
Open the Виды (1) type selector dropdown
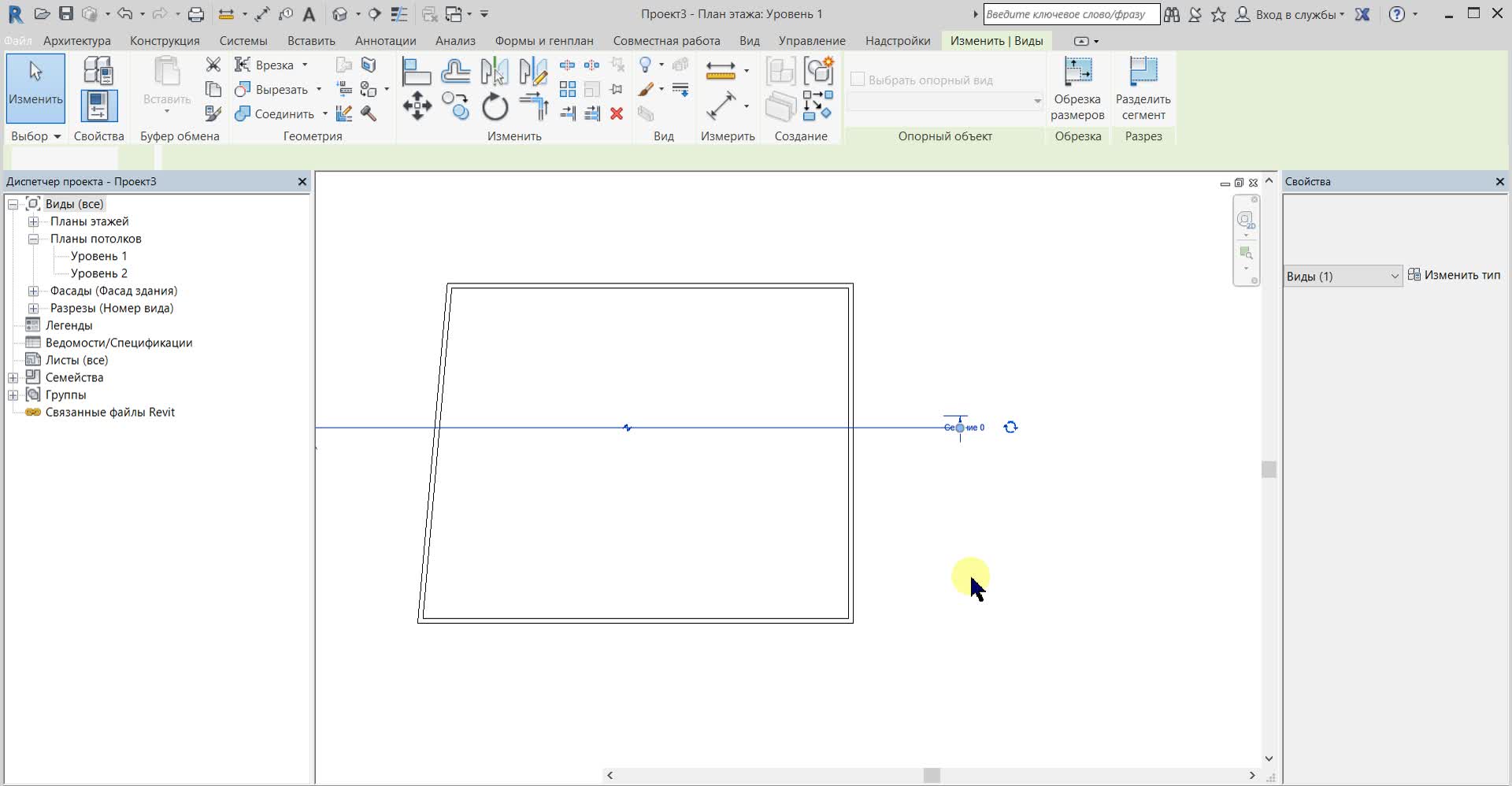pos(1343,276)
